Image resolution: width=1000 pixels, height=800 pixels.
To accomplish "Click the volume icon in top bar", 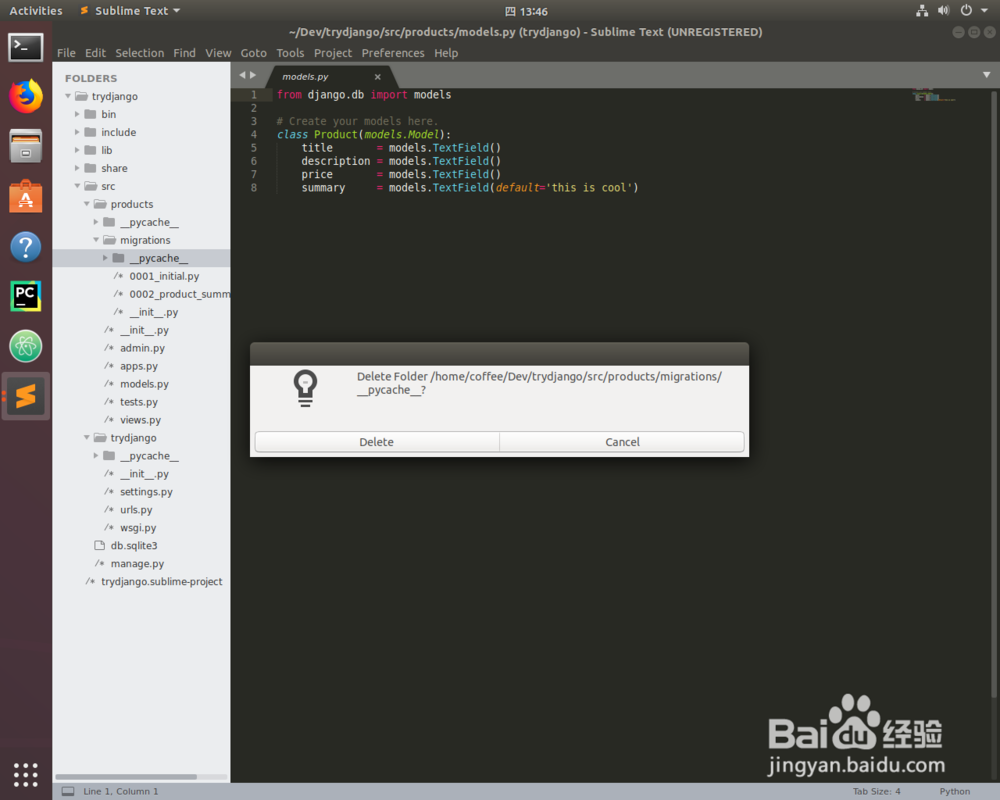I will click(x=943, y=11).
